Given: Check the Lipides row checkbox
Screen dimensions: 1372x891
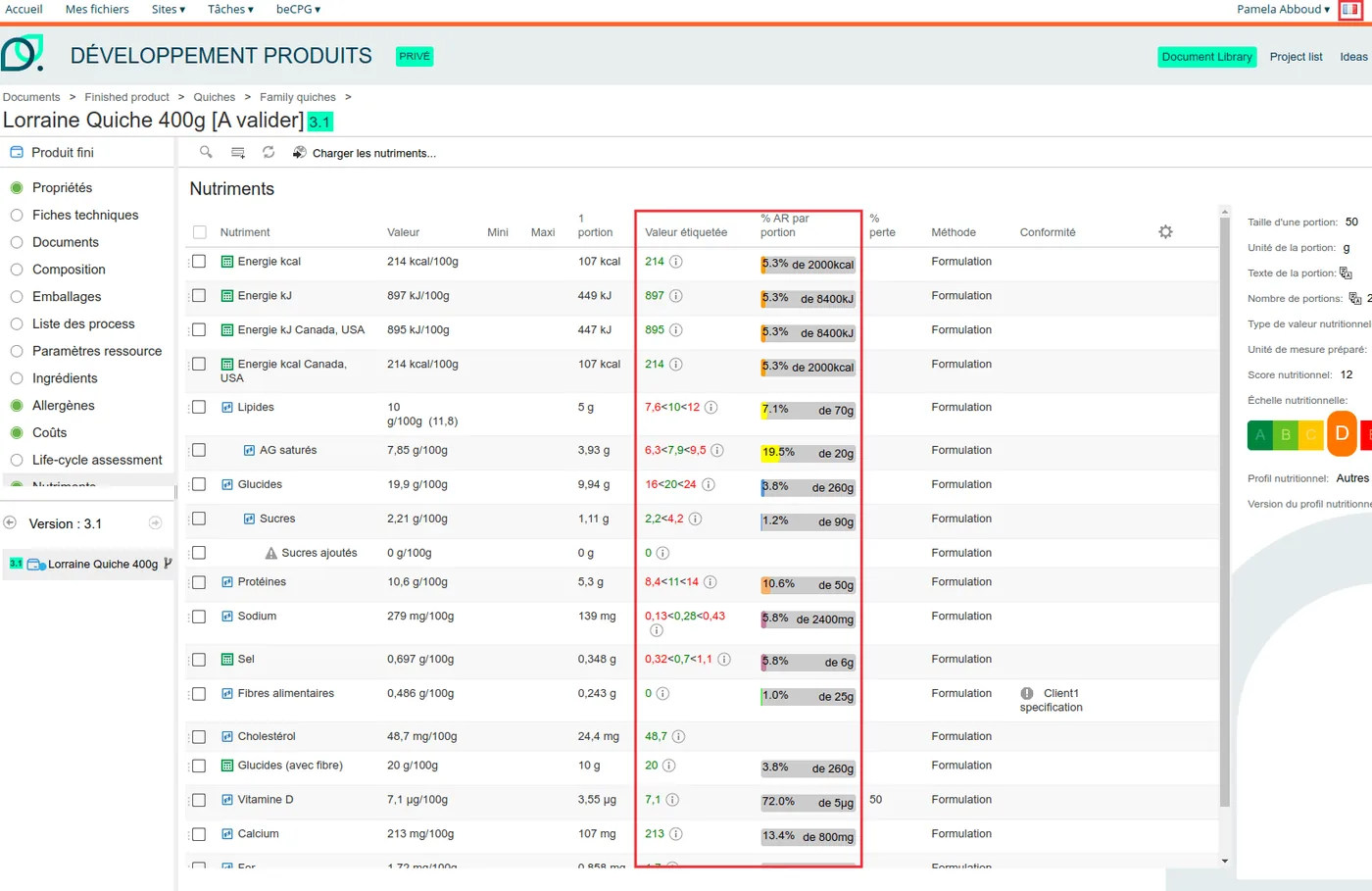Looking at the screenshot, I should 199,407.
